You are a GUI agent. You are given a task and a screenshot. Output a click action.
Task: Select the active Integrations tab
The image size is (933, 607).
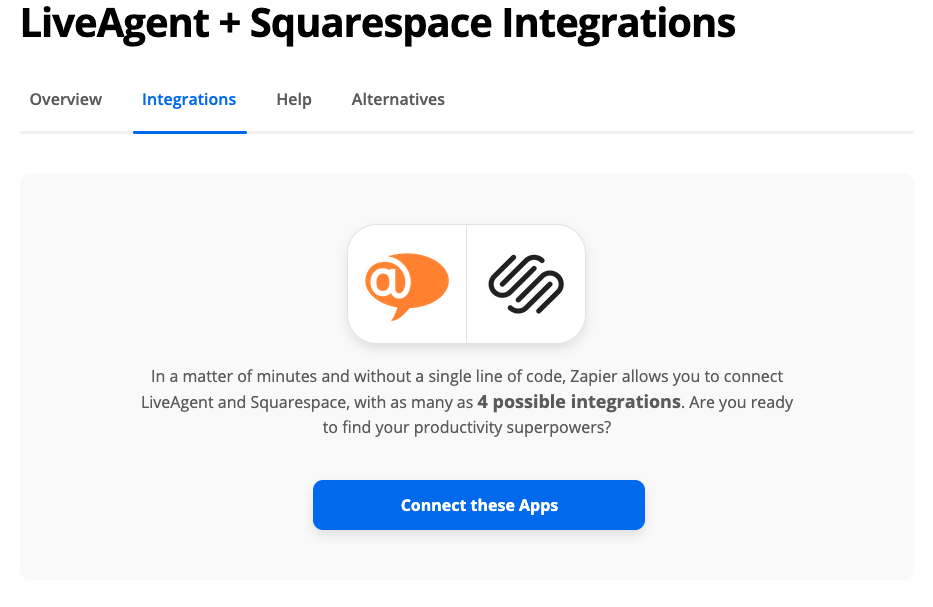189,99
